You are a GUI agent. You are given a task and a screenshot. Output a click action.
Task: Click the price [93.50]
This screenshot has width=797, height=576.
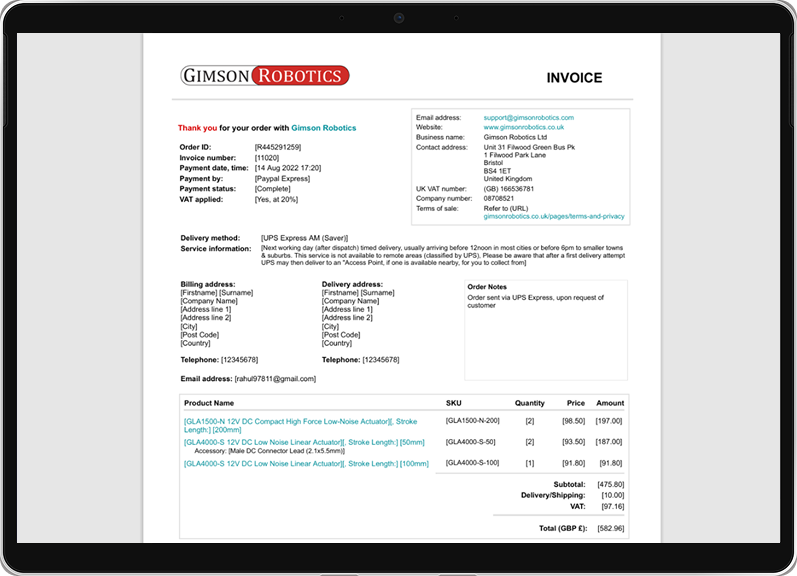(573, 442)
